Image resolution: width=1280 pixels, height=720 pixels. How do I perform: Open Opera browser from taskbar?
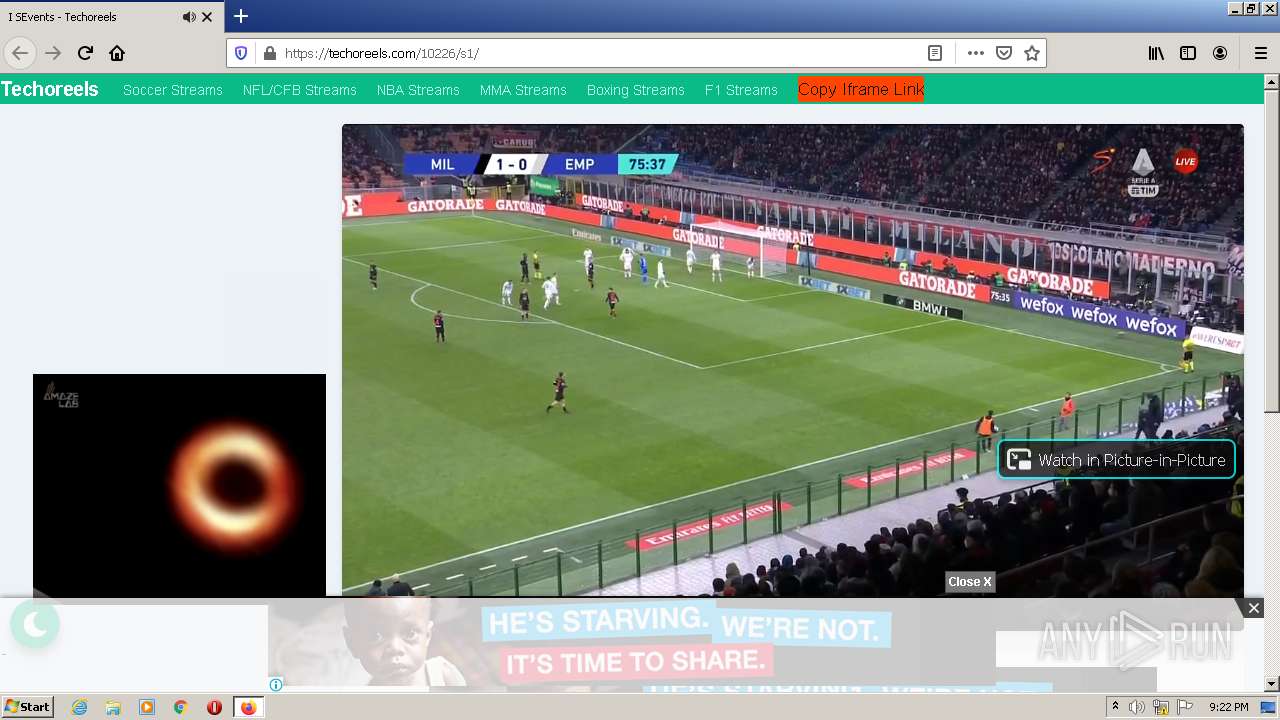214,707
